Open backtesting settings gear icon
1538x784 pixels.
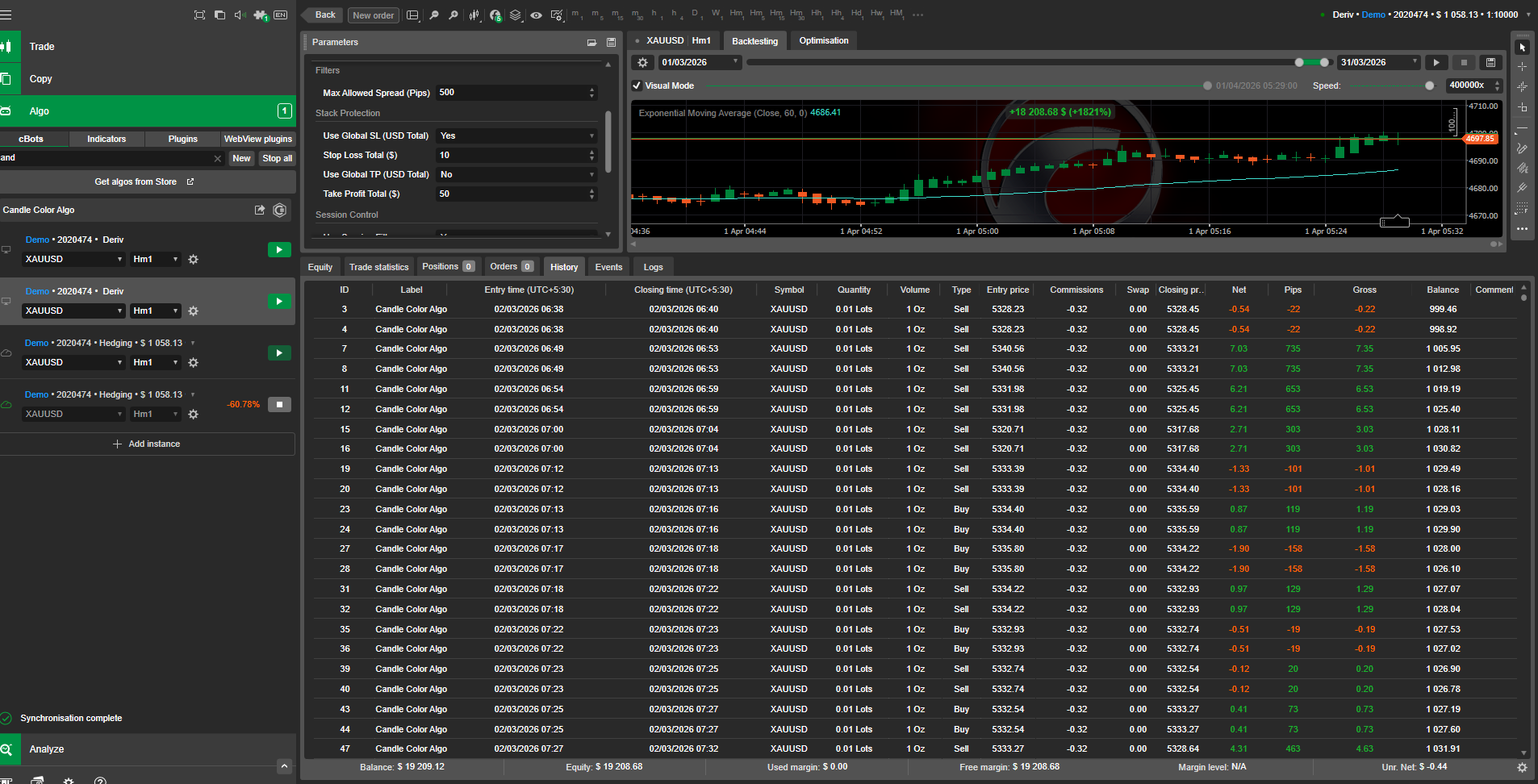pos(642,62)
